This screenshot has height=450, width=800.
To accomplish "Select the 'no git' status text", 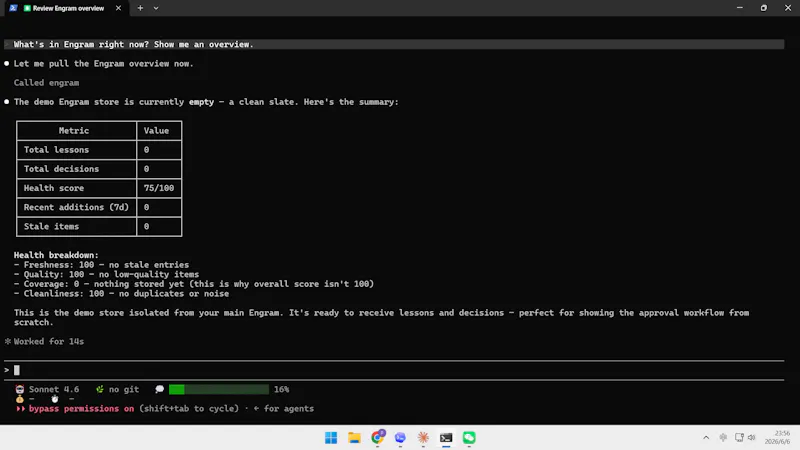I will [124, 389].
